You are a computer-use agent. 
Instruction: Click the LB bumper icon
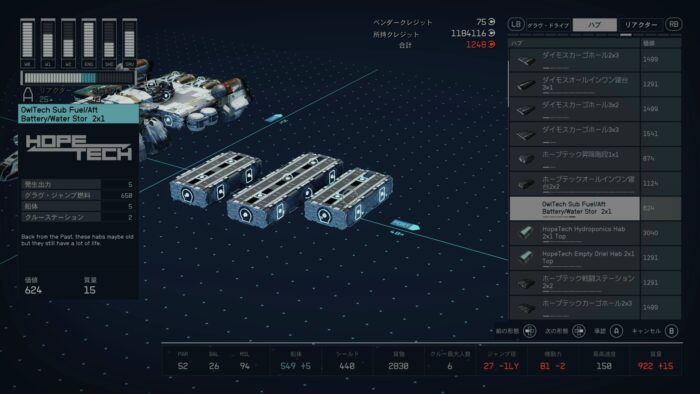tap(516, 24)
